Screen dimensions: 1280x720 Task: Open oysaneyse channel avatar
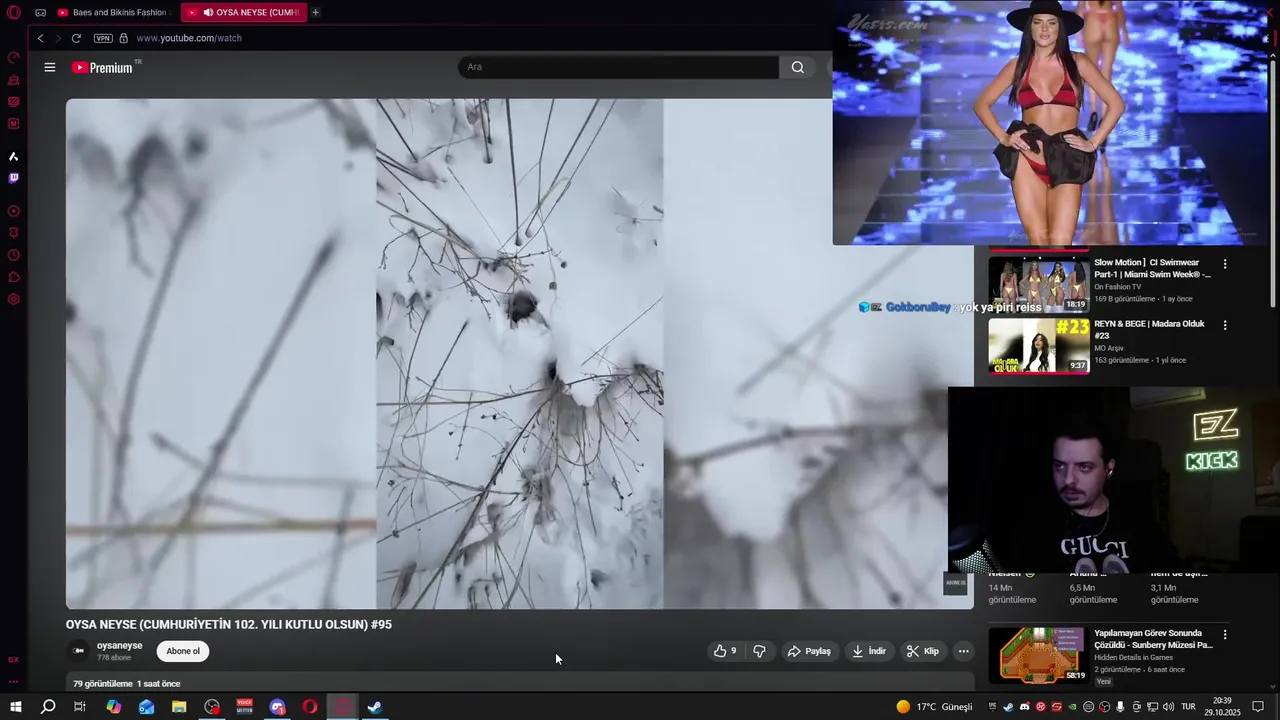(x=78, y=651)
